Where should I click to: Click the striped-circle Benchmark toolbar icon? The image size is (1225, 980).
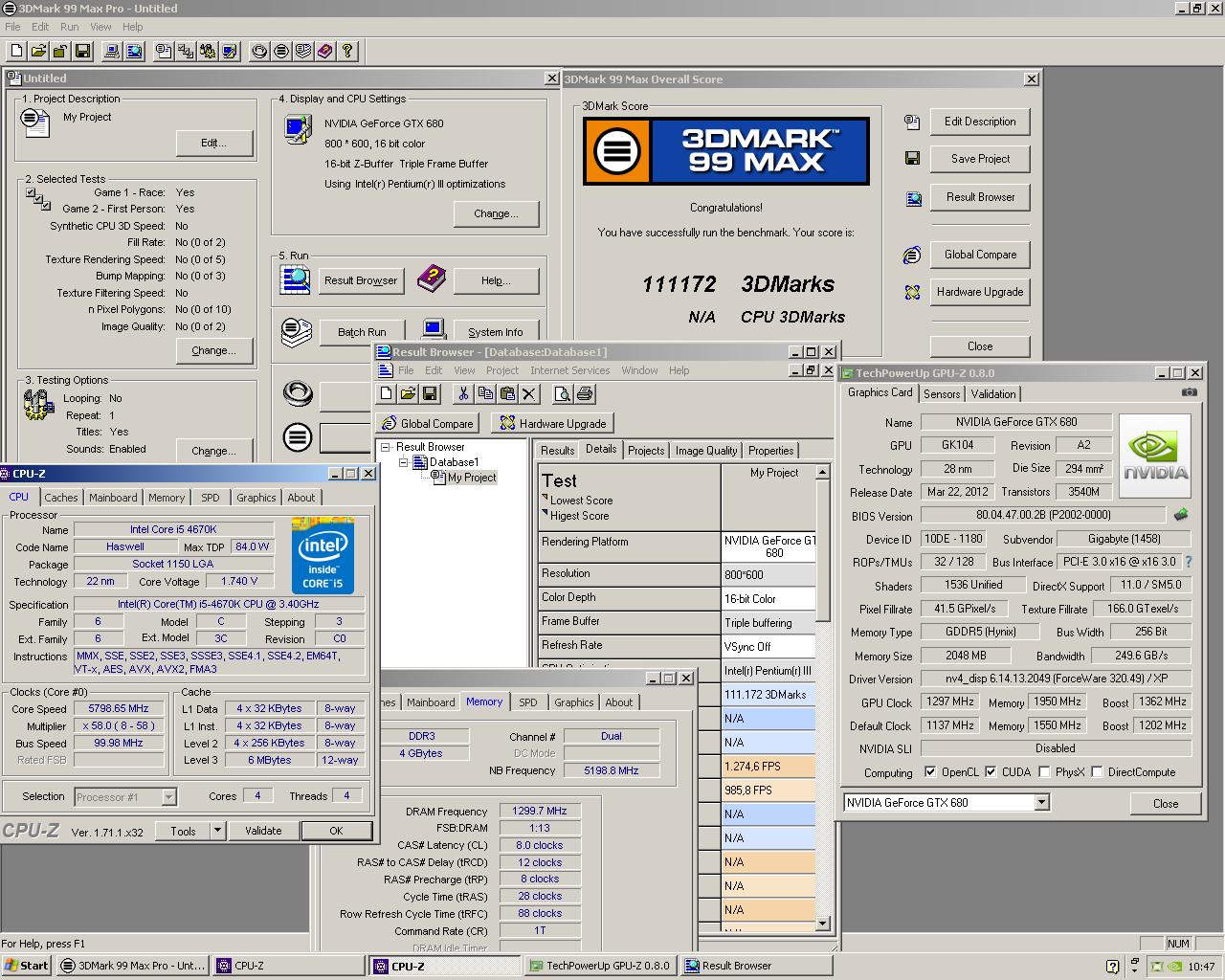281,51
